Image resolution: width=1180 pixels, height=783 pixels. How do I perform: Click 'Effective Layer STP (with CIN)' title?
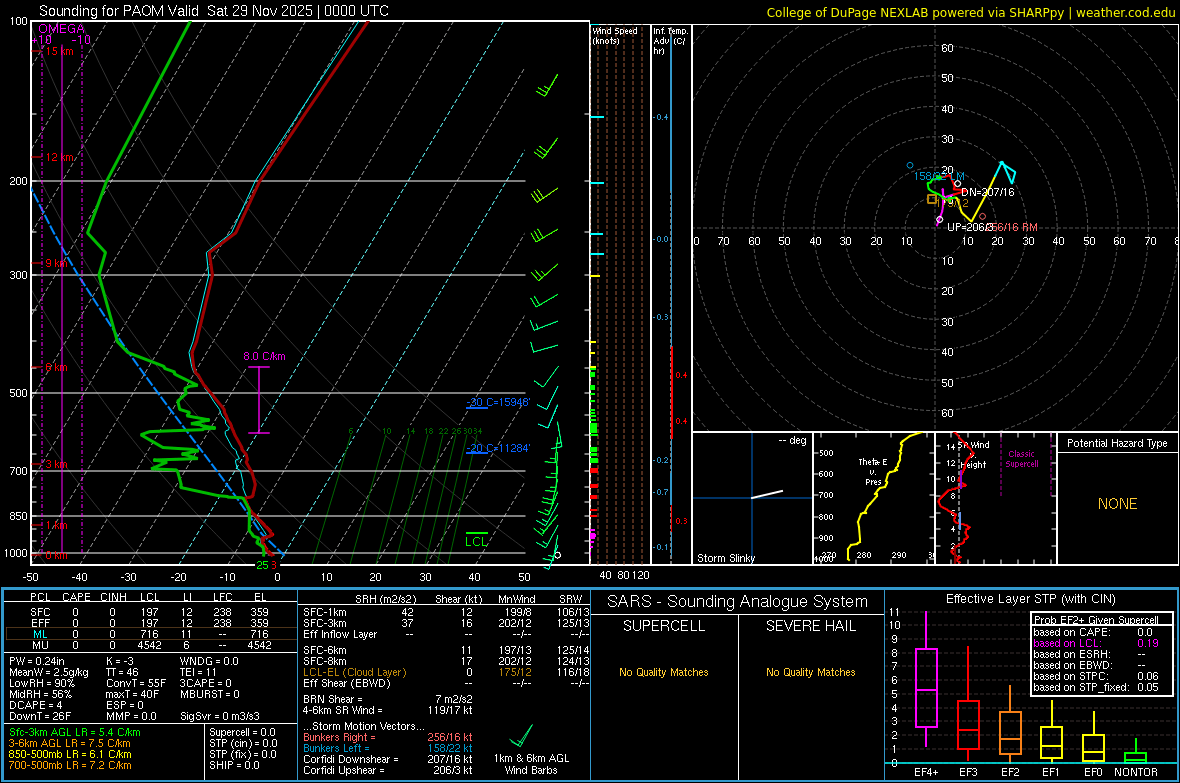point(1030,599)
